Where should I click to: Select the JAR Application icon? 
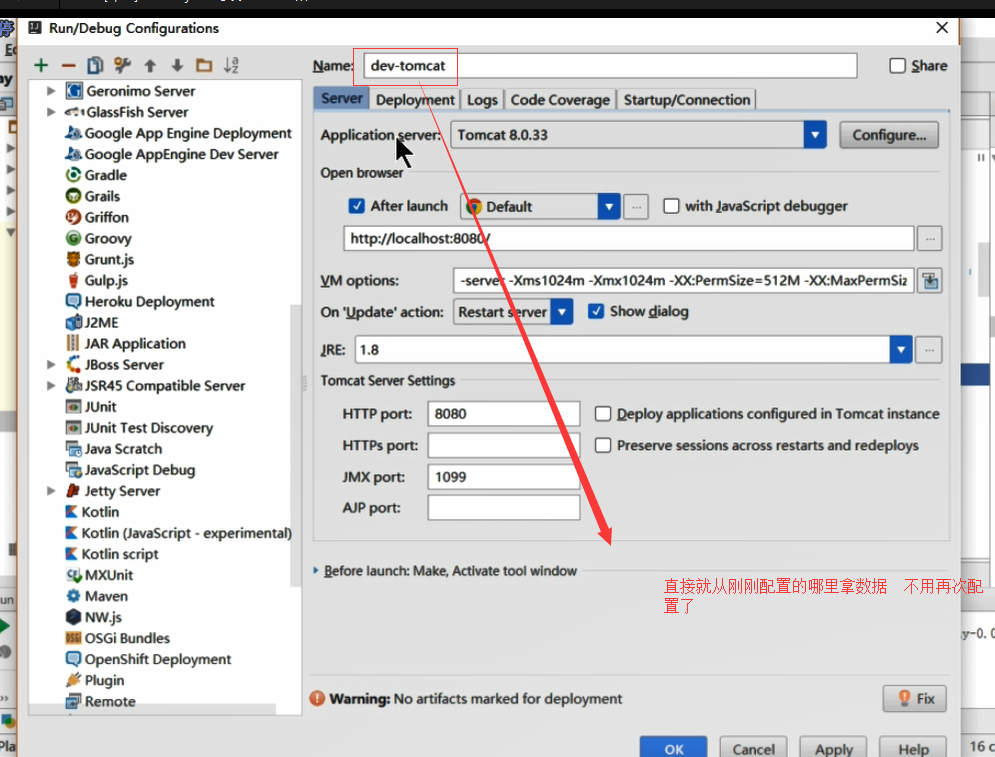point(74,343)
